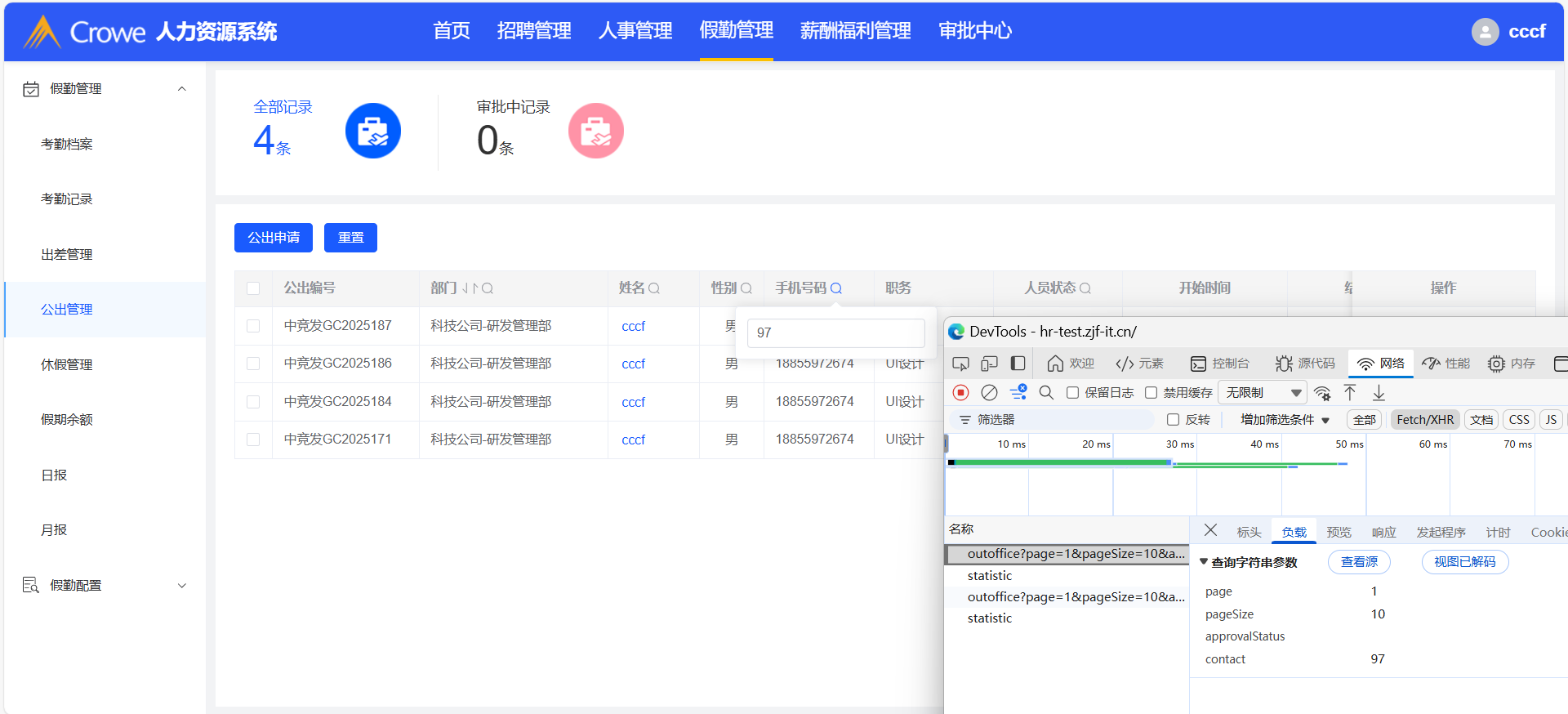Check the row for 中竞发GC2025187
1568x714 pixels.
pyautogui.click(x=253, y=326)
